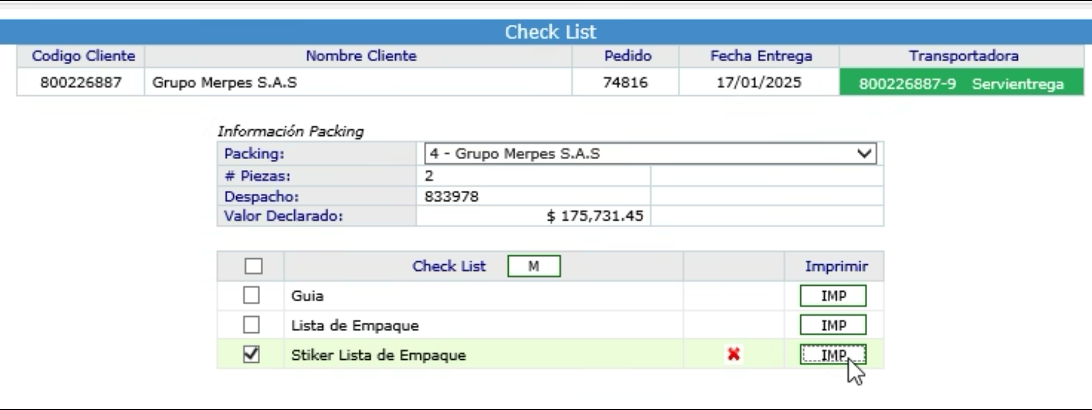Click client name Grupo Merpes S.A.S cell
1092x410 pixels.
(x=358, y=82)
